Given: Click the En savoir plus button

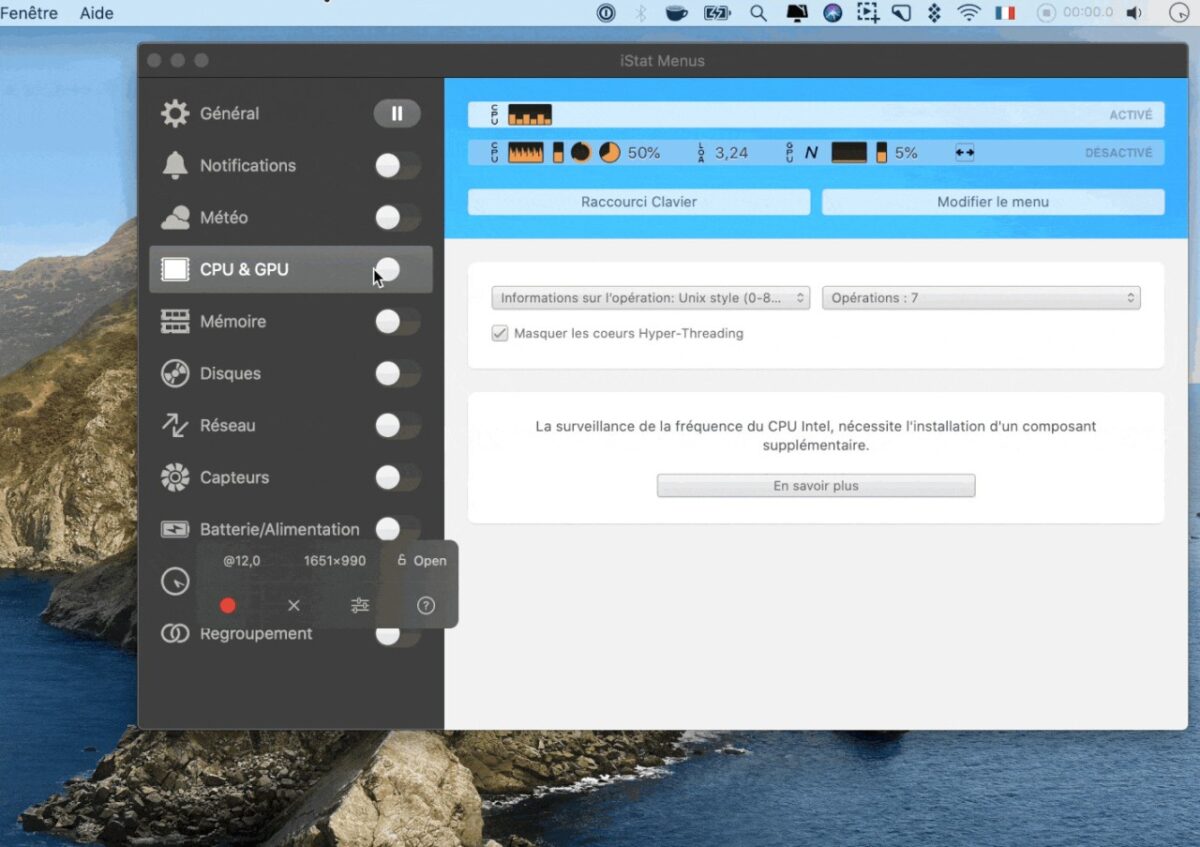Looking at the screenshot, I should pos(816,486).
